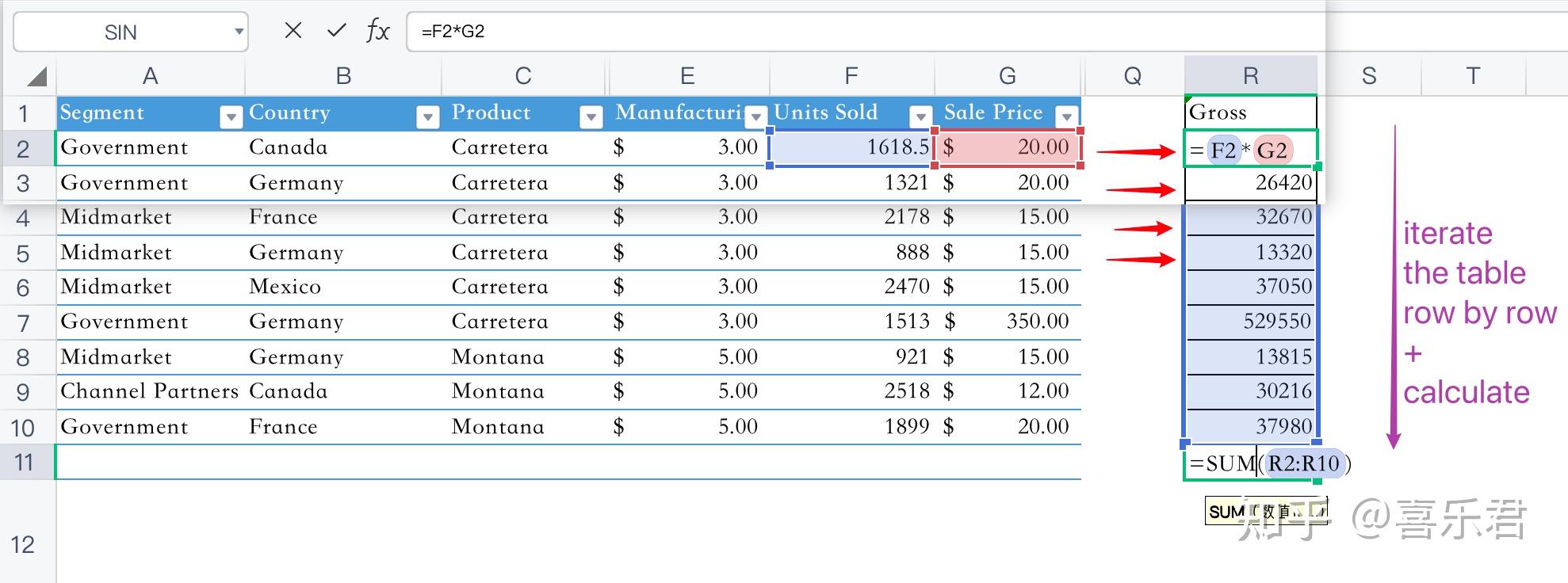The height and width of the screenshot is (583, 1568).
Task: Open the insert function fx dialog
Action: pyautogui.click(x=378, y=31)
